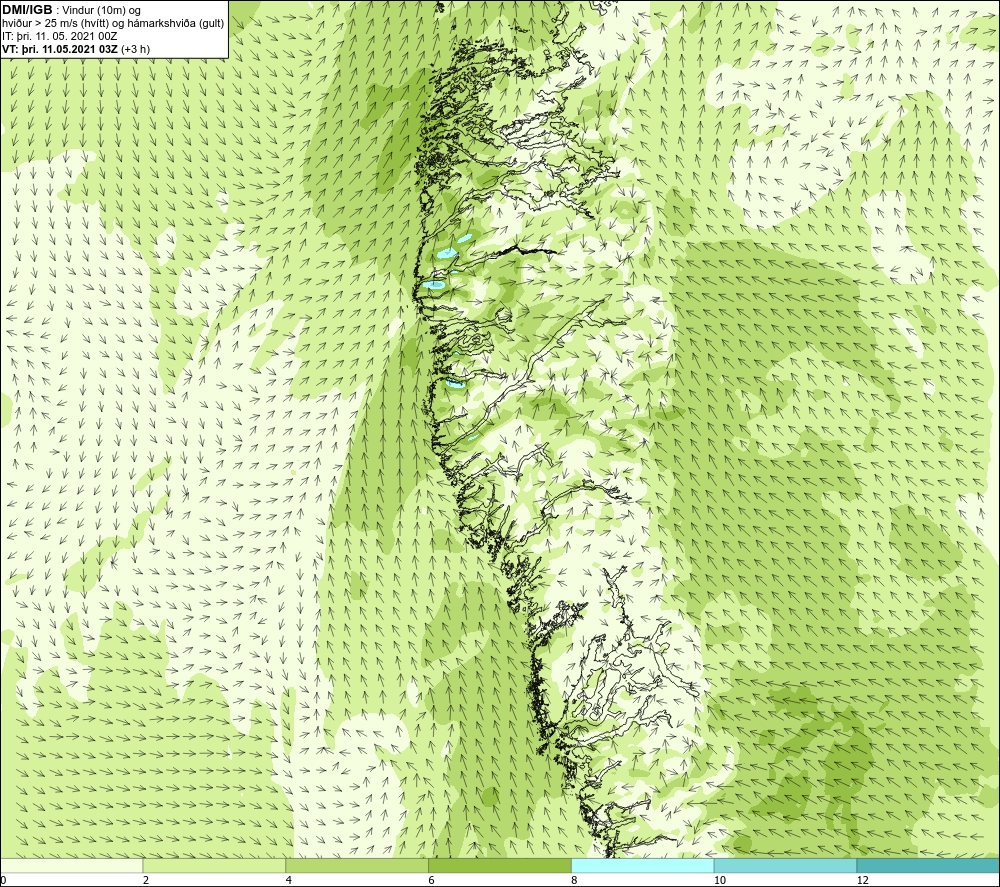This screenshot has height=887, width=1000.
Task: Click the legend scale label "8"
Action: 575,880
